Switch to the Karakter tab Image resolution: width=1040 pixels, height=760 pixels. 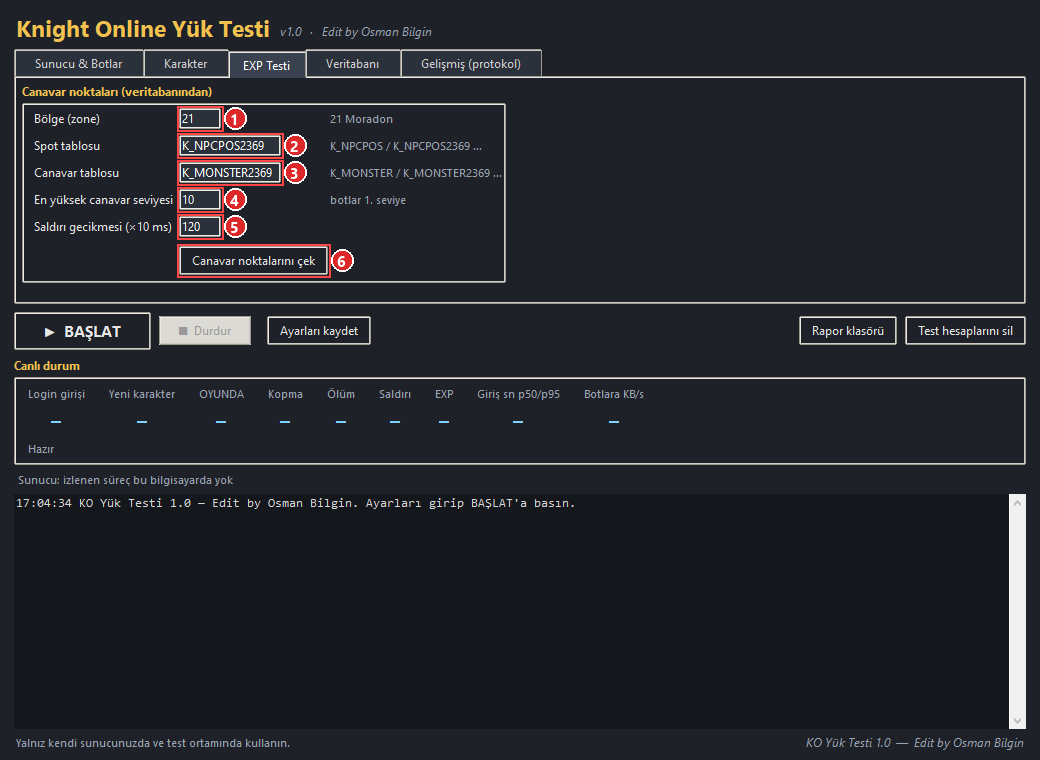tap(186, 64)
